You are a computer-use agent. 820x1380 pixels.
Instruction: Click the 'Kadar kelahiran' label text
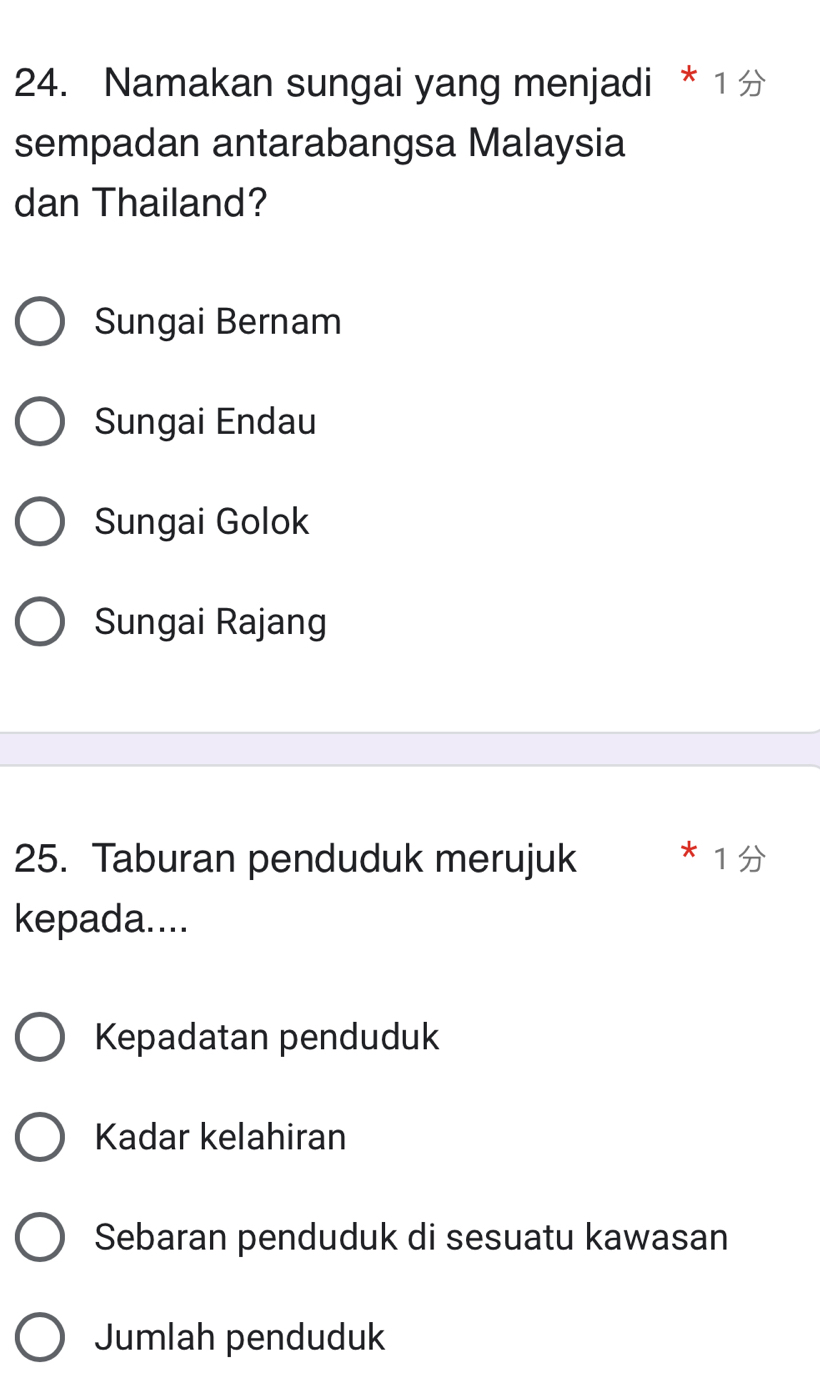click(220, 1137)
